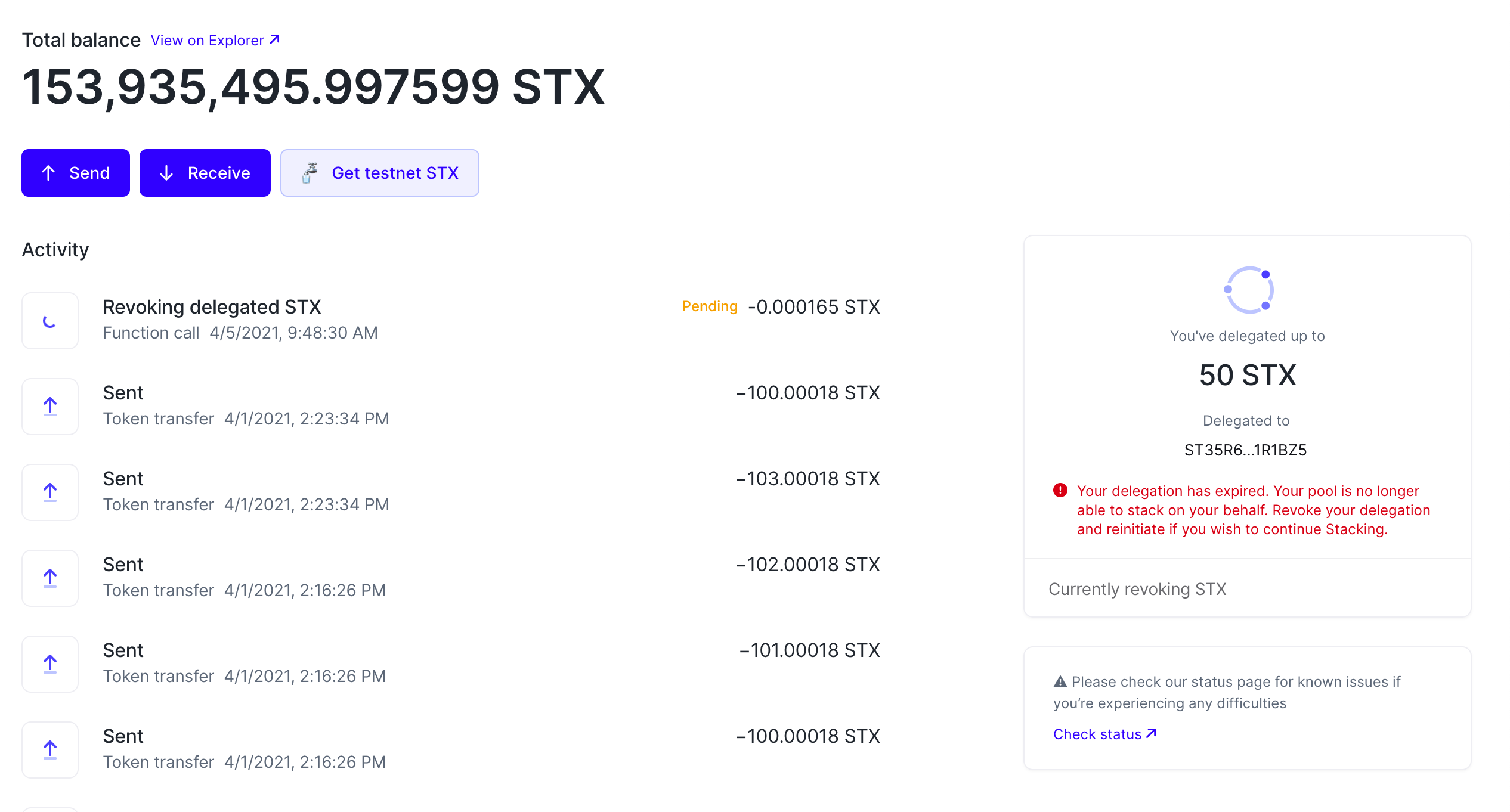Click the Pending status label
Screen dimensions: 1510x812
point(710,306)
